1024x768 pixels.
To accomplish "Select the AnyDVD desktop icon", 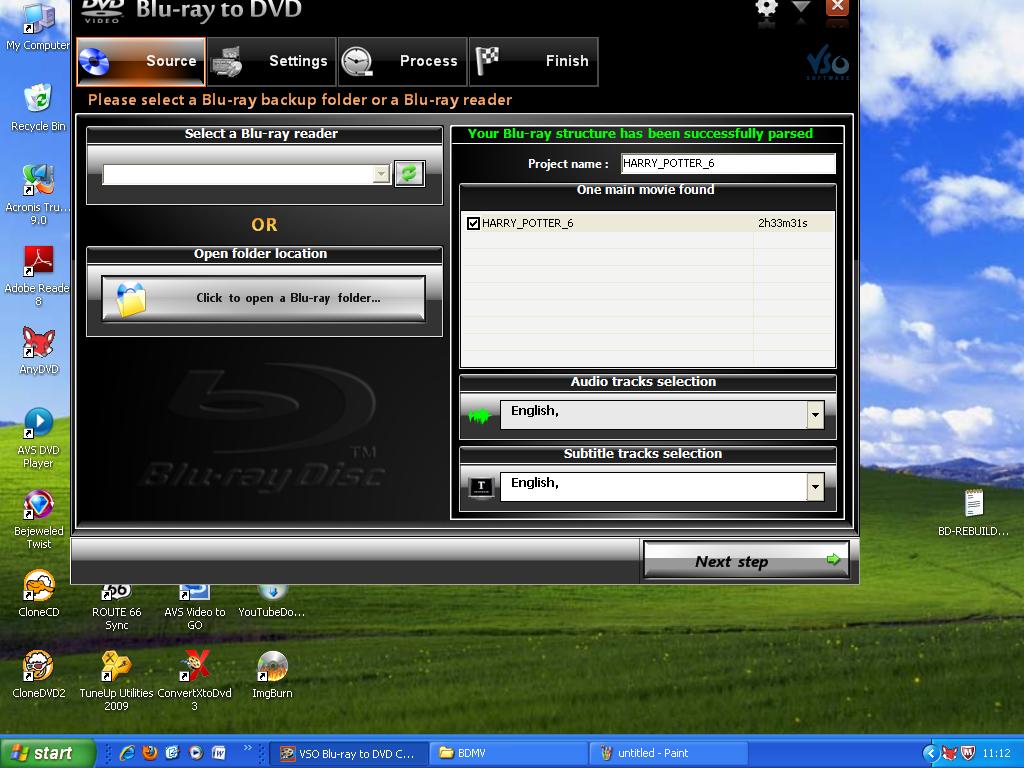I will coord(38,351).
